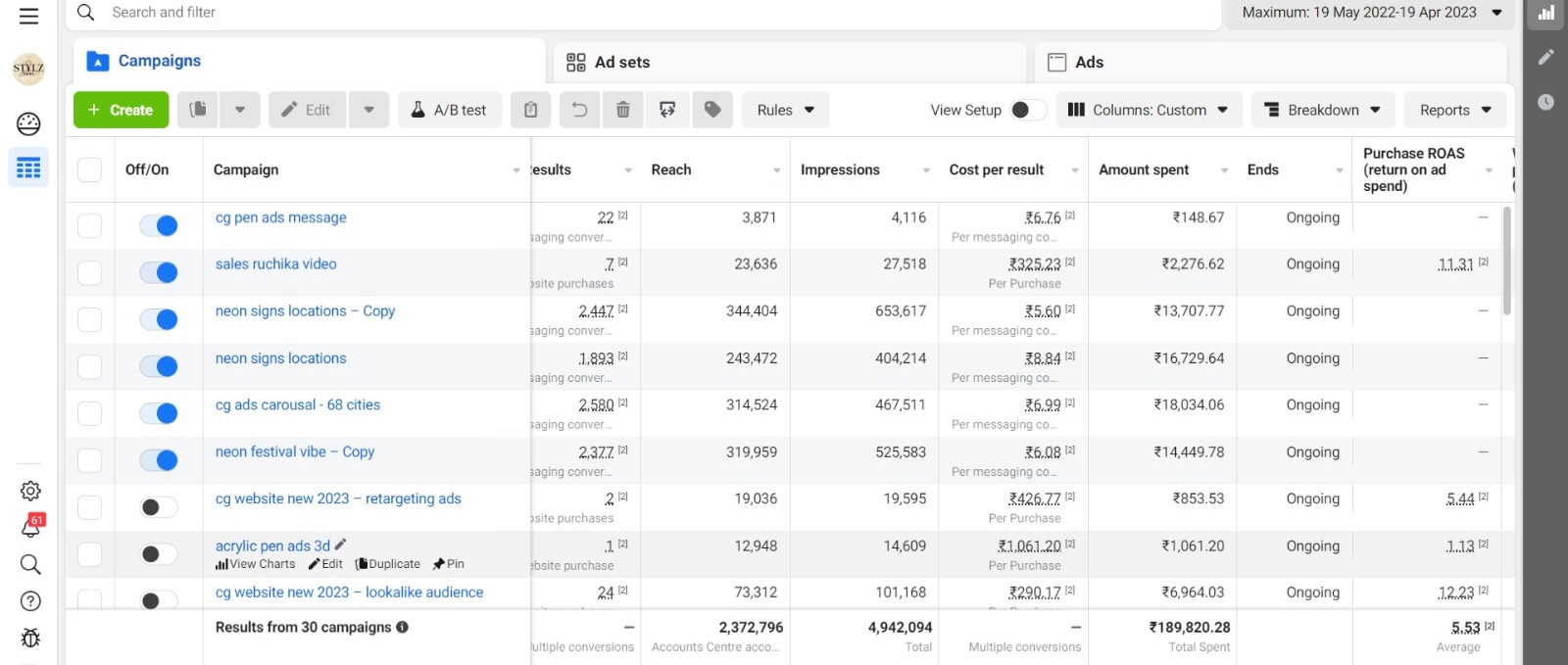This screenshot has height=665, width=1568.
Task: Click the A/B test flask button
Action: point(450,110)
